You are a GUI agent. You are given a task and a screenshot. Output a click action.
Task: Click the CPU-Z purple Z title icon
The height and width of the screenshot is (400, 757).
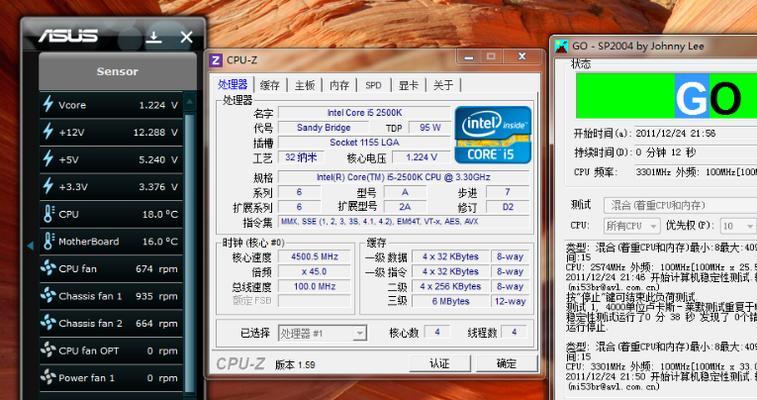[216, 60]
